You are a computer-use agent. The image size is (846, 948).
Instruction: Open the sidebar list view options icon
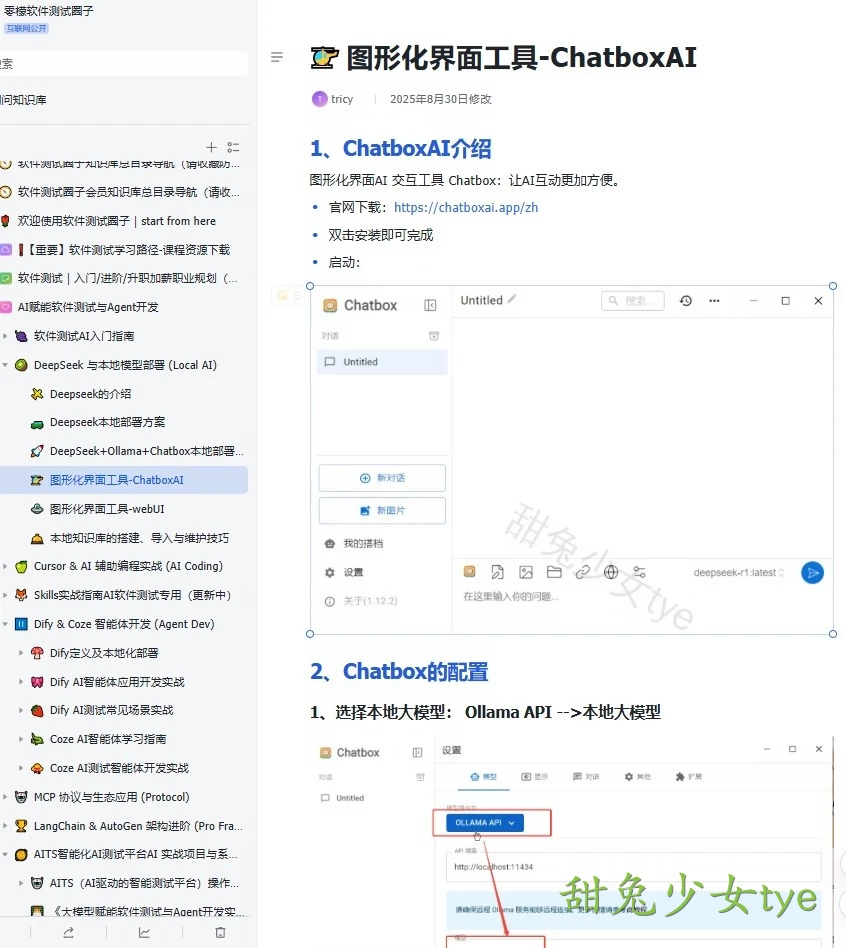click(x=233, y=147)
